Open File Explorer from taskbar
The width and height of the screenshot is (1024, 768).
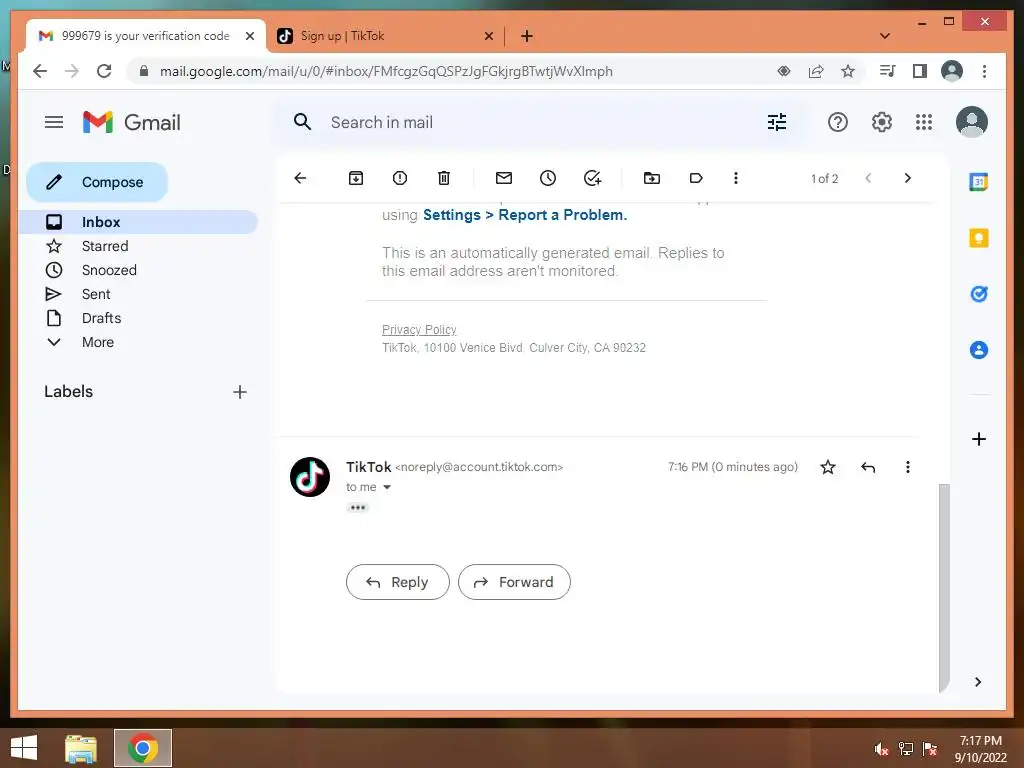click(81, 748)
